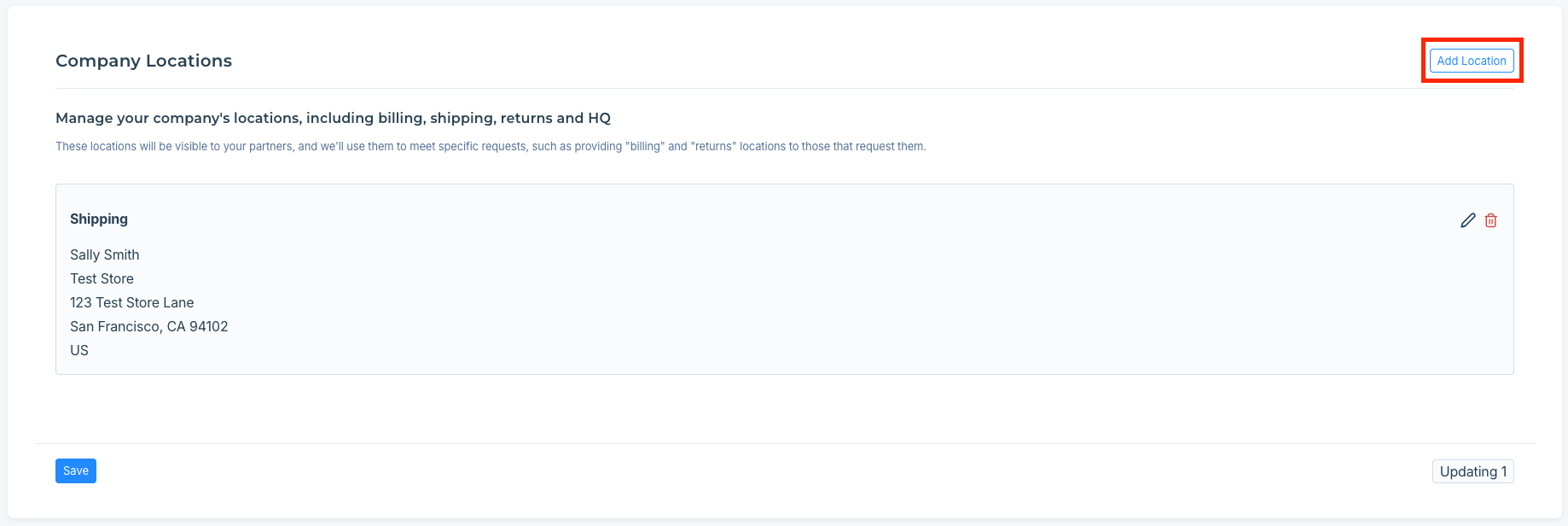Click the Test Store company name line
Image resolution: width=1568 pixels, height=526 pixels.
pos(102,278)
